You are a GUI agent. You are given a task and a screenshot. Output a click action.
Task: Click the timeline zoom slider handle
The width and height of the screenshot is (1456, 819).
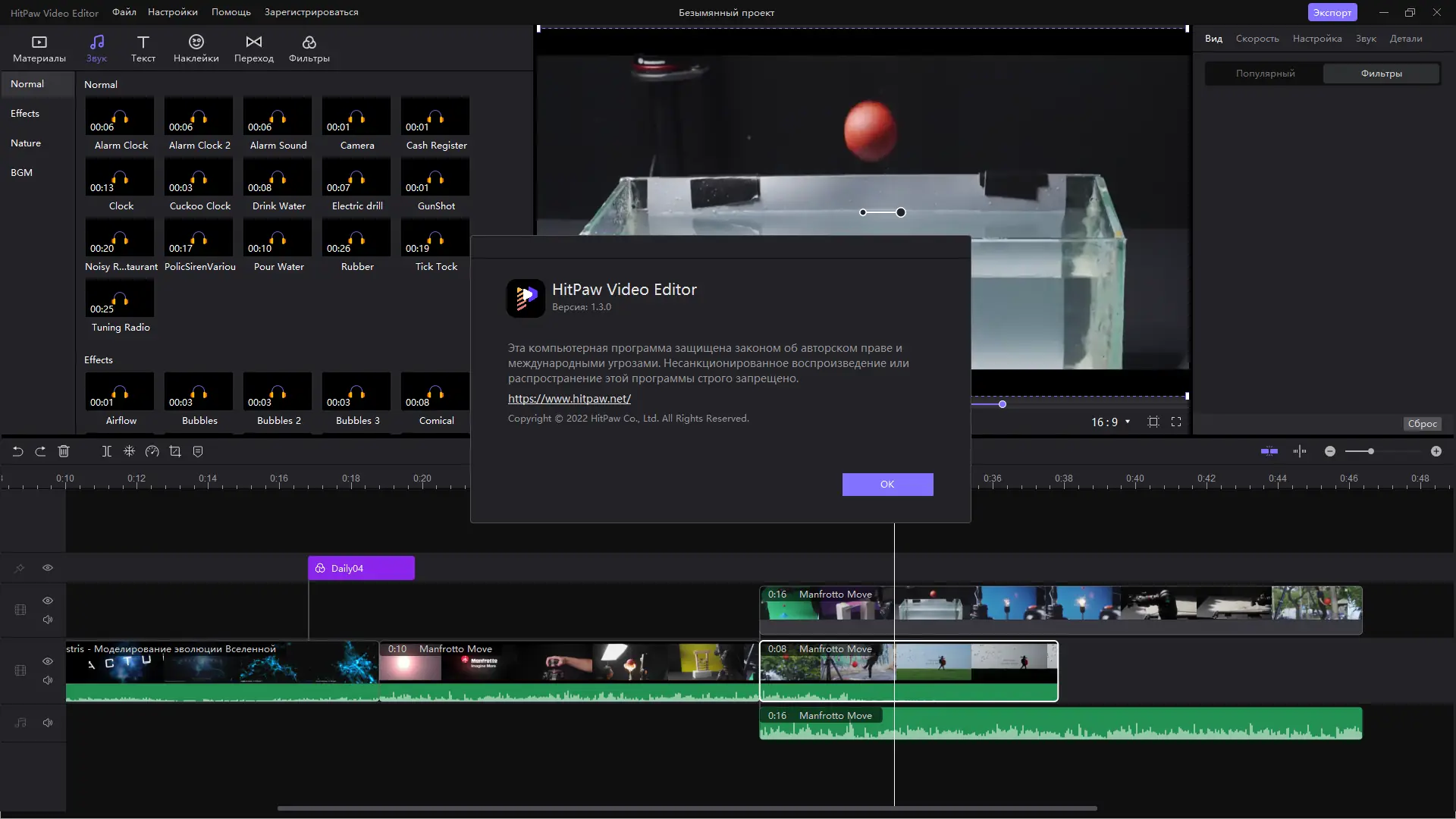(1370, 451)
